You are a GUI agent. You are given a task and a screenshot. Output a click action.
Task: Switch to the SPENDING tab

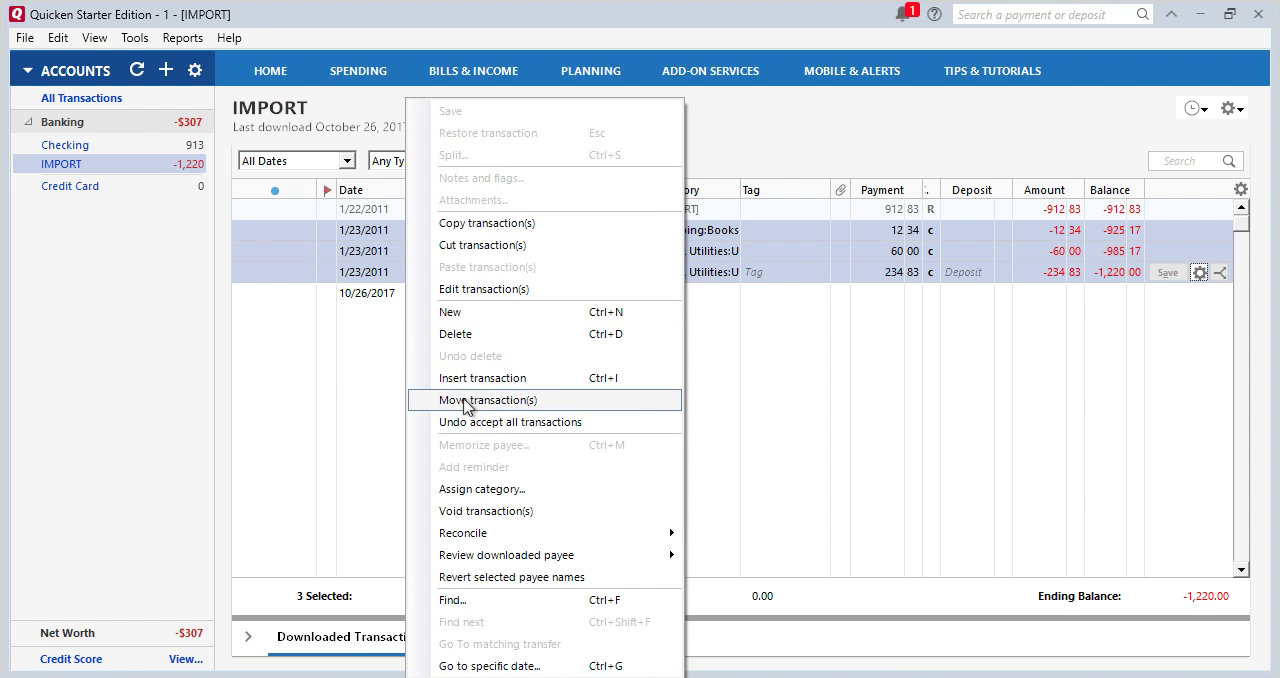tap(358, 71)
